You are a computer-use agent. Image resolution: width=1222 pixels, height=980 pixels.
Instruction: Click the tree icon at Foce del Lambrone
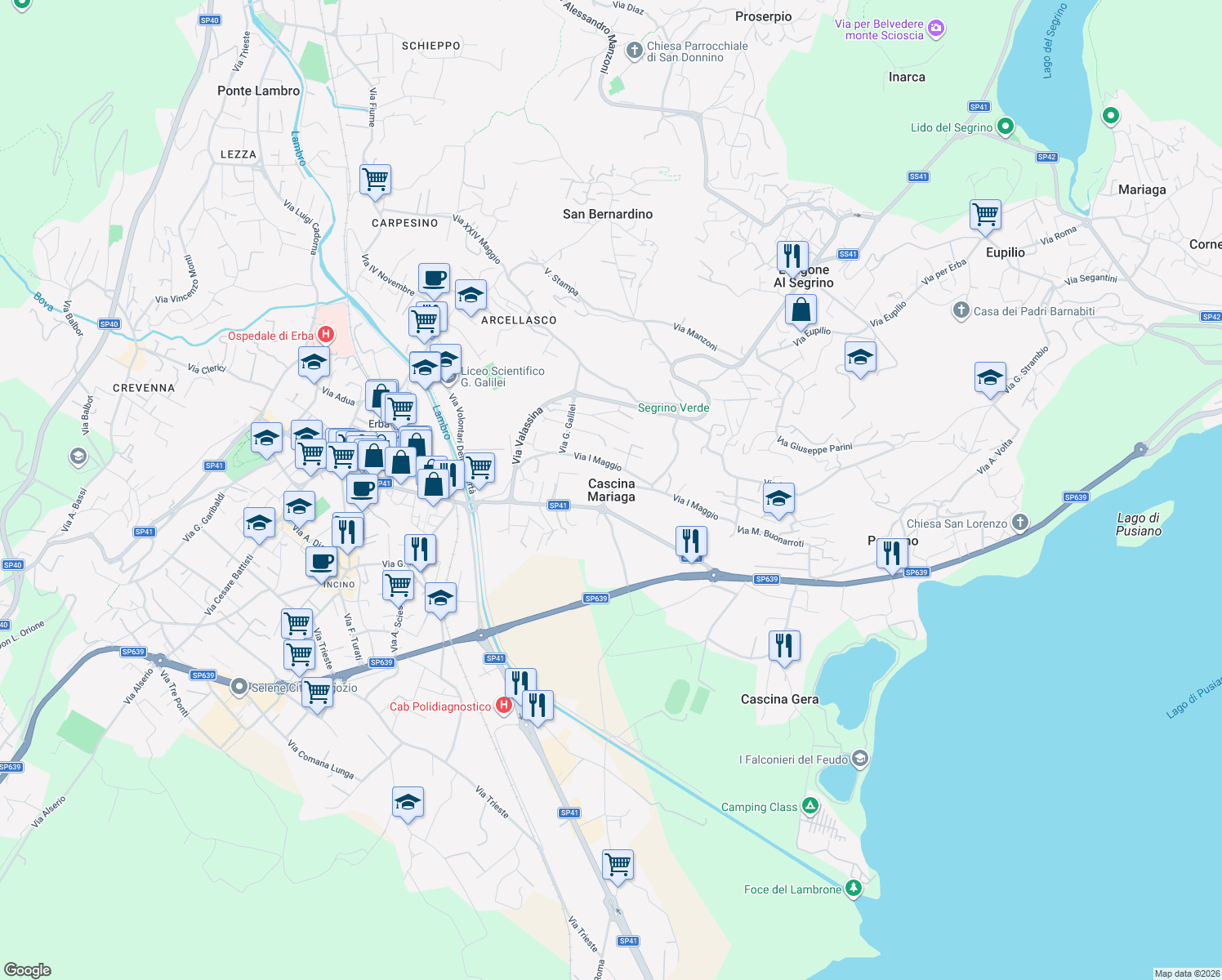tap(853, 889)
